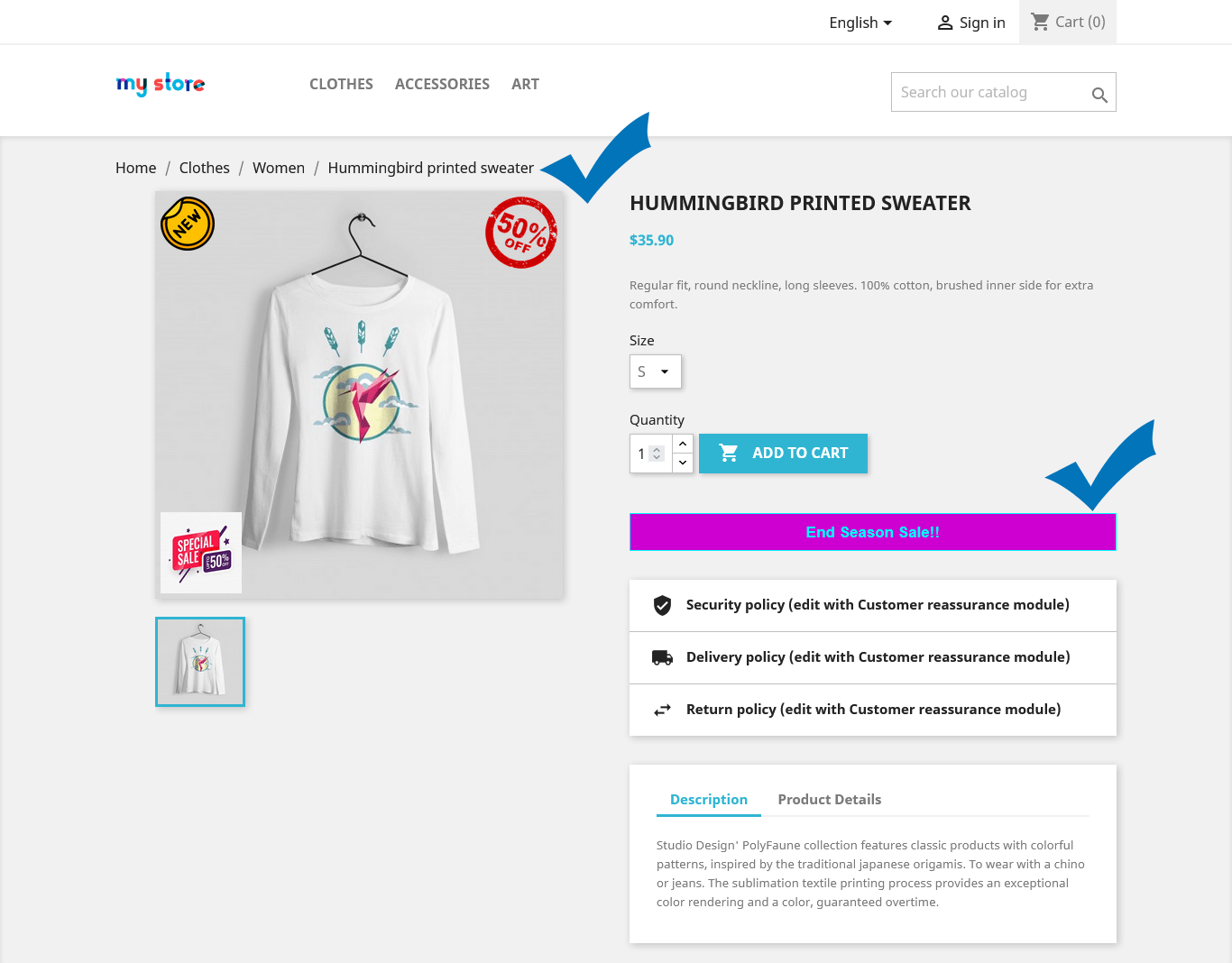Click the red 50% OFF stamp
Viewport: 1232px width, 963px height.
pos(521,233)
